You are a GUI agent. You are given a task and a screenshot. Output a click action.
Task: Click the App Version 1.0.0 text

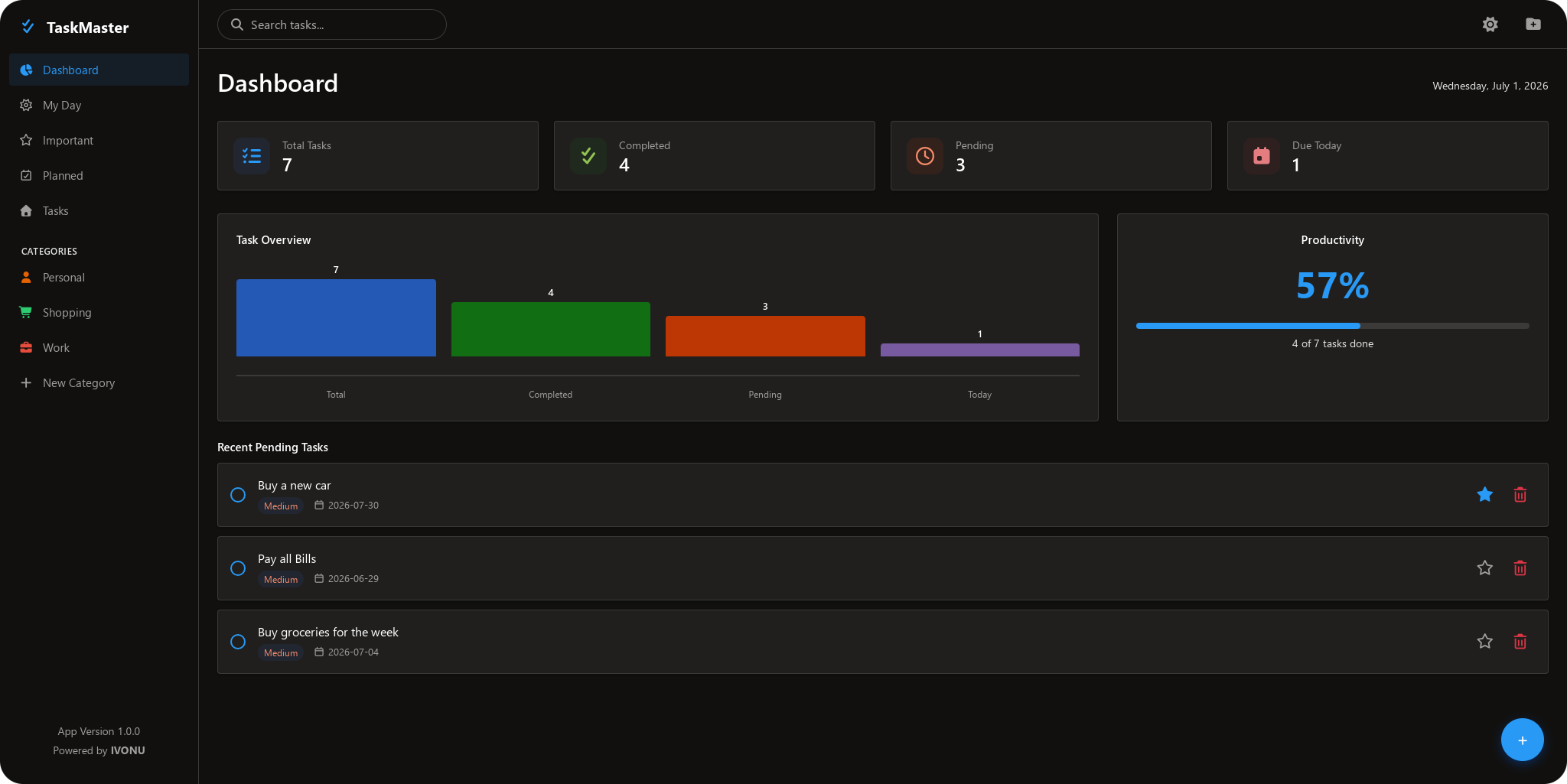pyautogui.click(x=99, y=731)
